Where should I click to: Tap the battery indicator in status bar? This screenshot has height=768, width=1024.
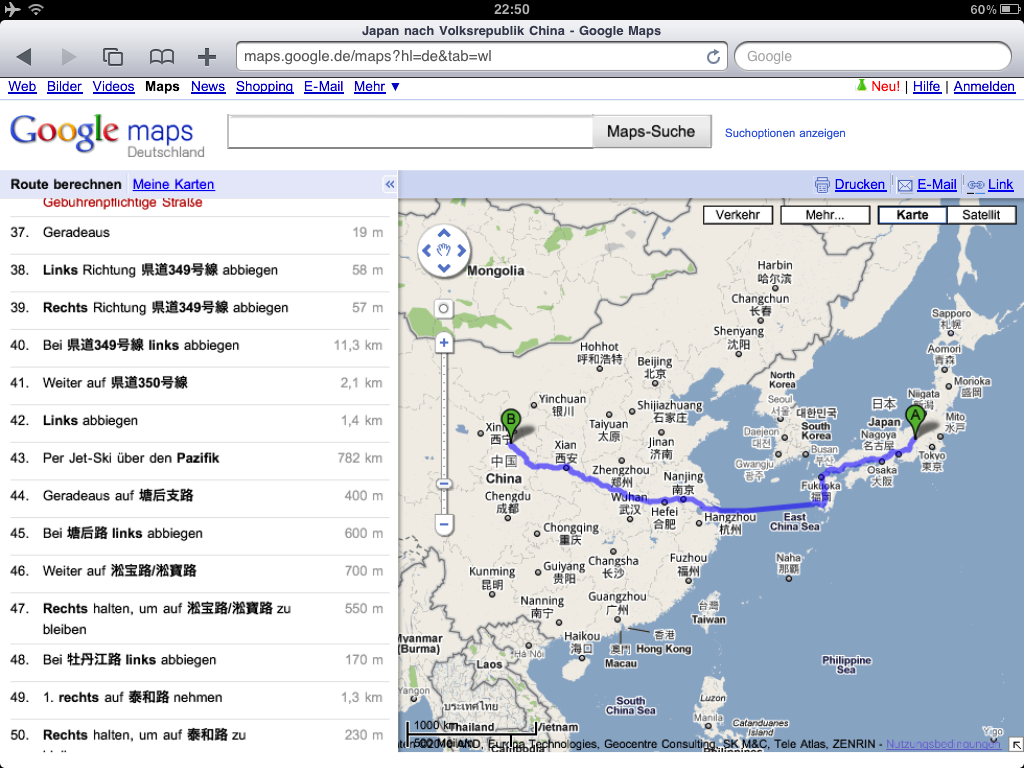click(x=1009, y=9)
